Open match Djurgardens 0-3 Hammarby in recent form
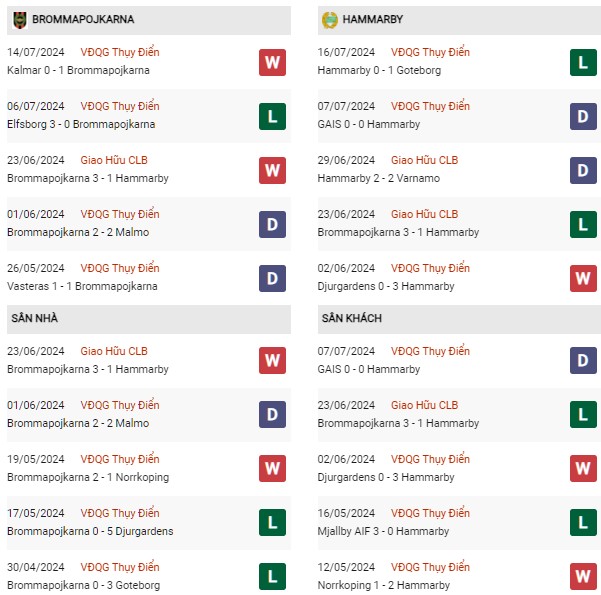The width and height of the screenshot is (601, 595). [x=386, y=286]
